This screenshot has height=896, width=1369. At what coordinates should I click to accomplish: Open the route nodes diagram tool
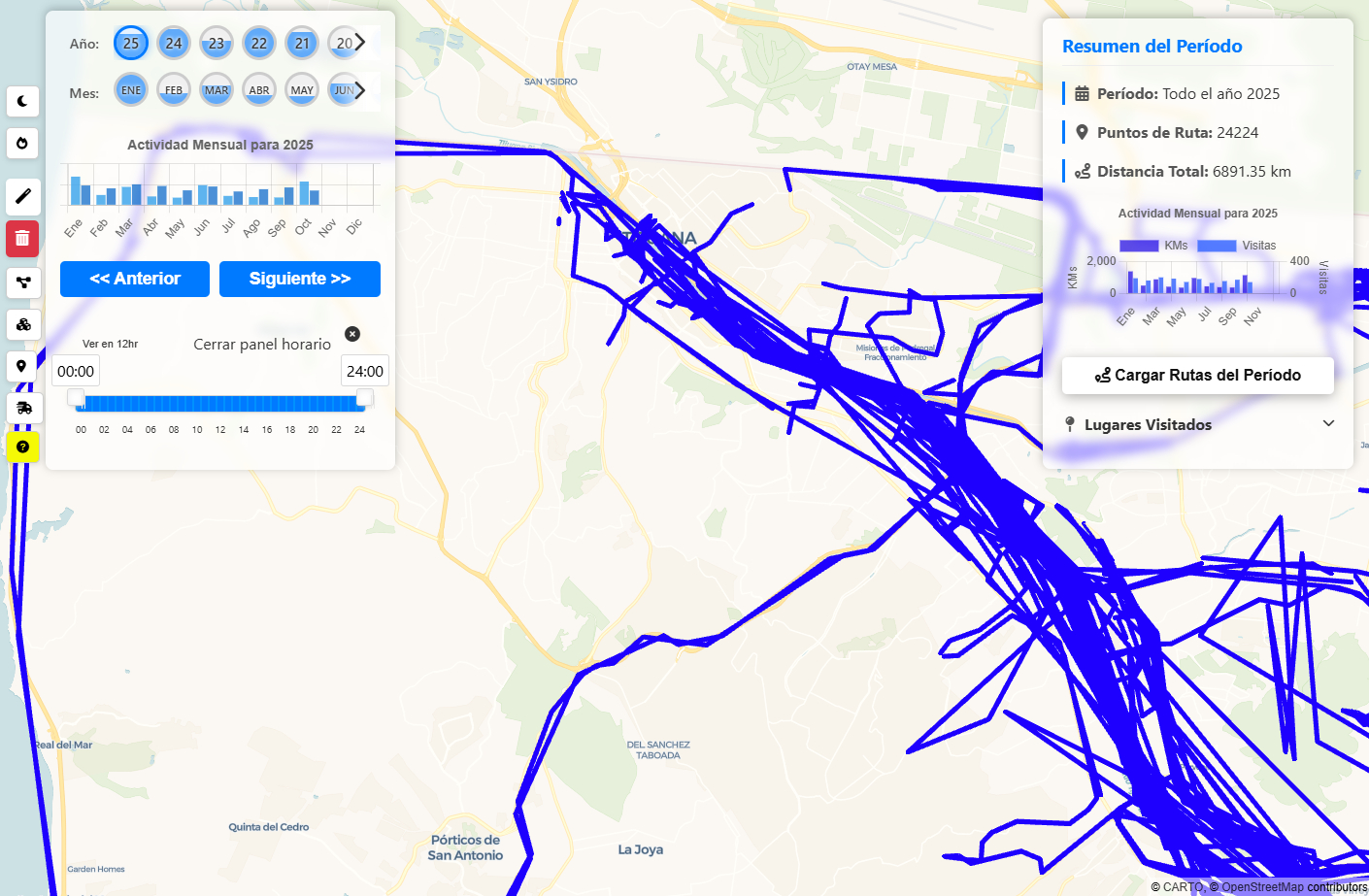click(22, 282)
